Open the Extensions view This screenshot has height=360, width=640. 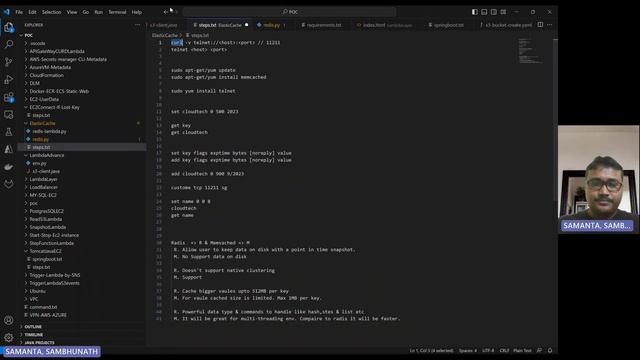pos(9,97)
